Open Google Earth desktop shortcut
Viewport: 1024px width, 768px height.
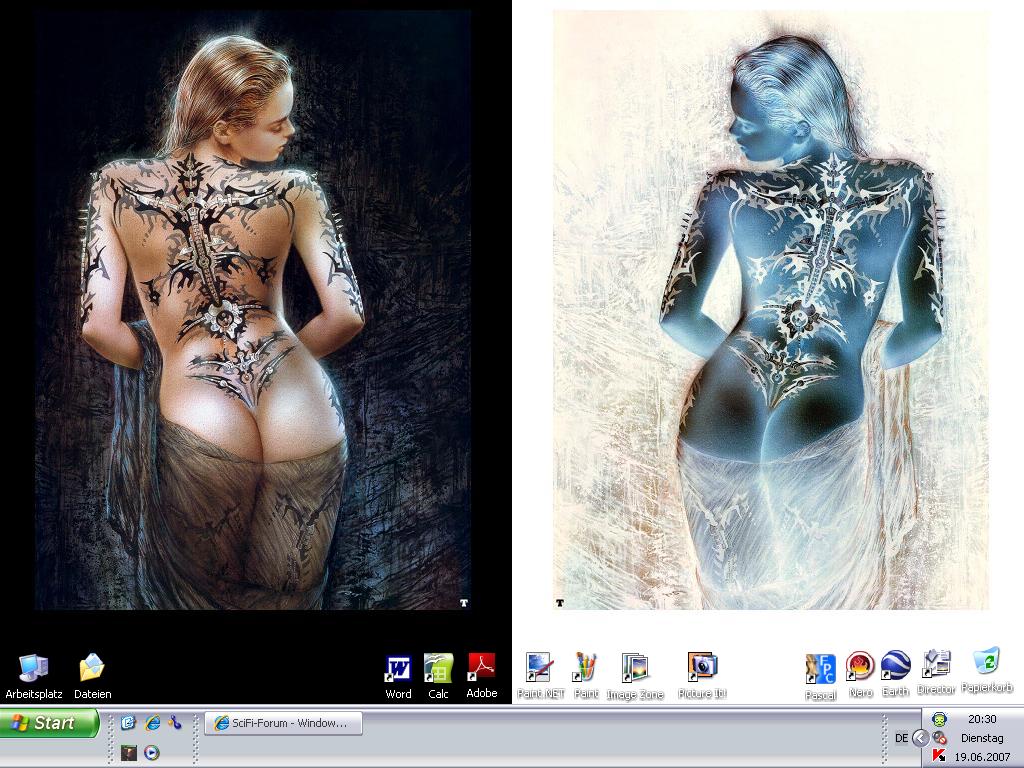[x=895, y=666]
